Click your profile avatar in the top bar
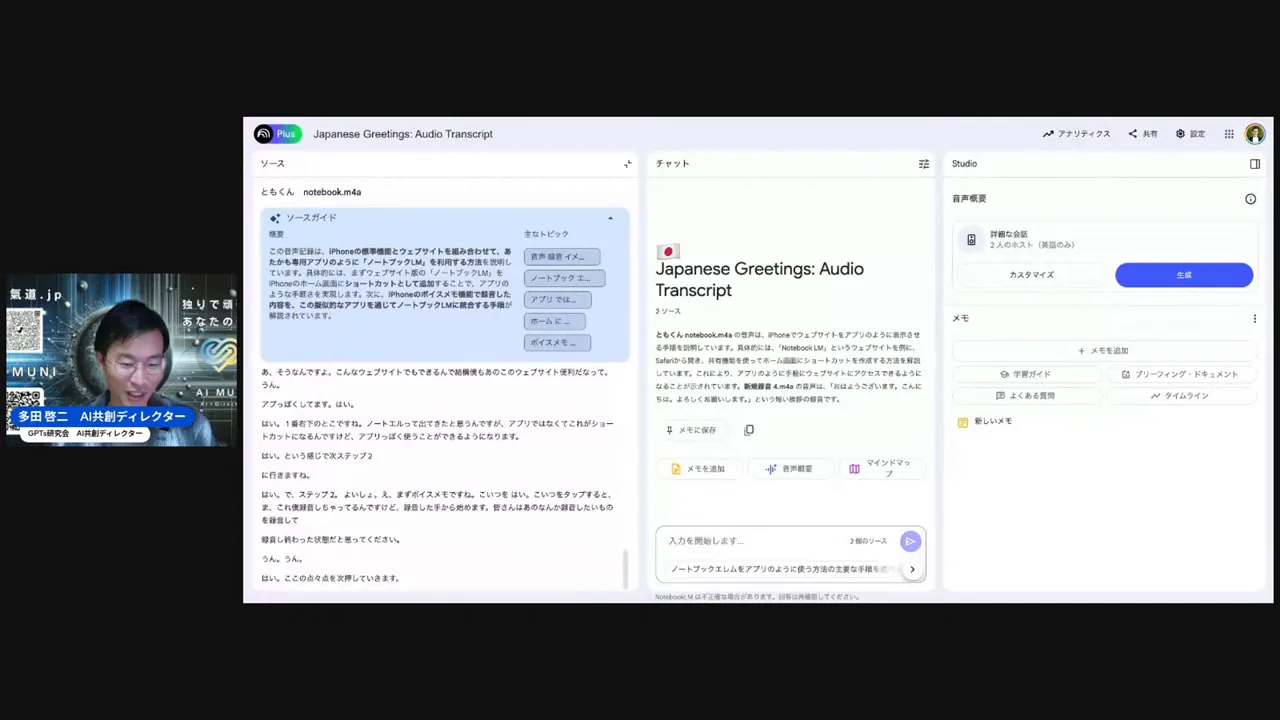The image size is (1280, 720). click(1255, 133)
